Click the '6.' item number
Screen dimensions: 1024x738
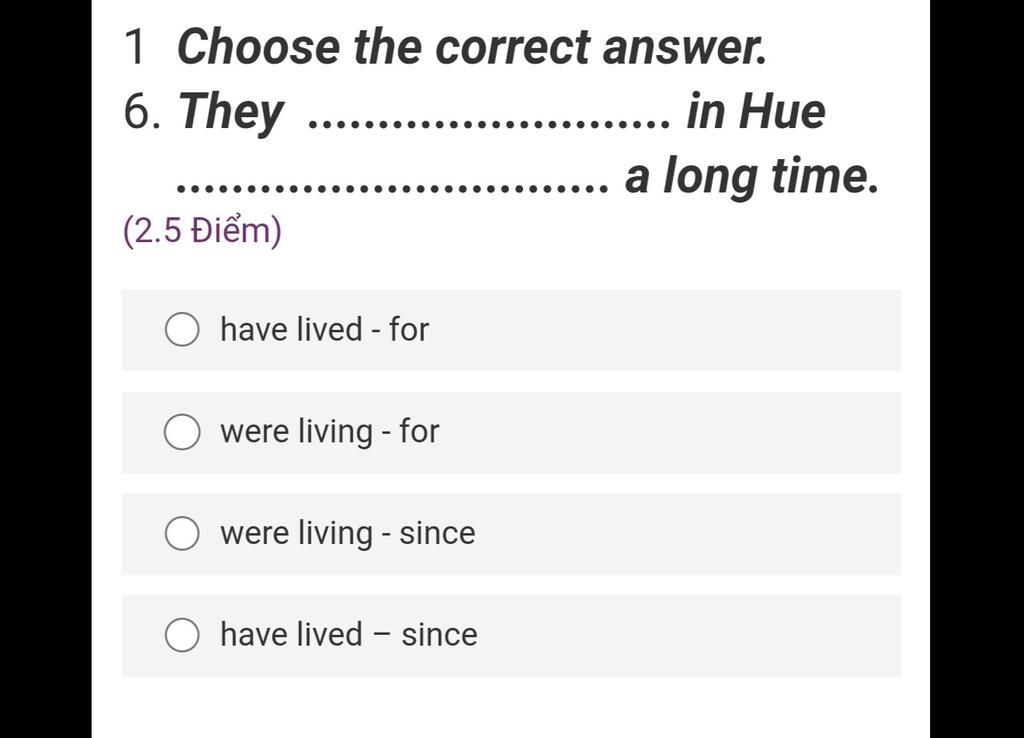coord(143,111)
